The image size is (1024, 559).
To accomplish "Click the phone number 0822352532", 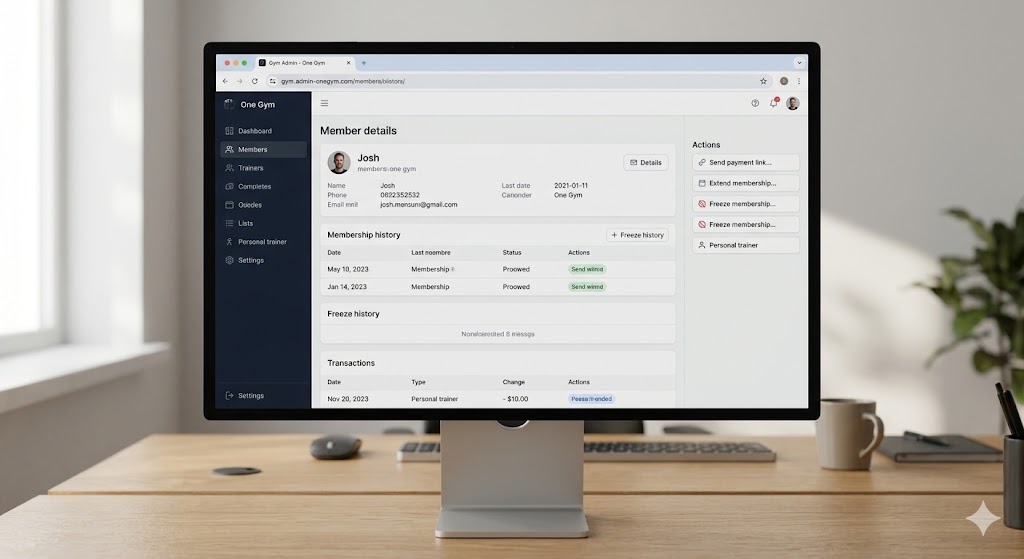I will [x=400, y=195].
